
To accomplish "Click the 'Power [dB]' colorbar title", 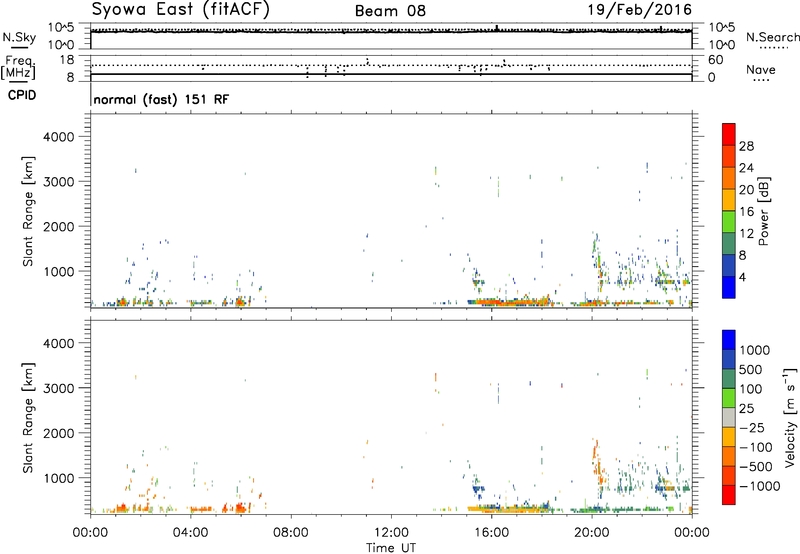I will [763, 211].
